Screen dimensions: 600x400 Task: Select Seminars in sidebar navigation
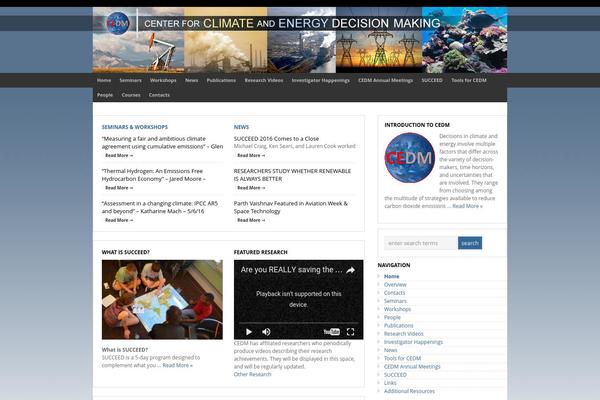pyautogui.click(x=395, y=301)
